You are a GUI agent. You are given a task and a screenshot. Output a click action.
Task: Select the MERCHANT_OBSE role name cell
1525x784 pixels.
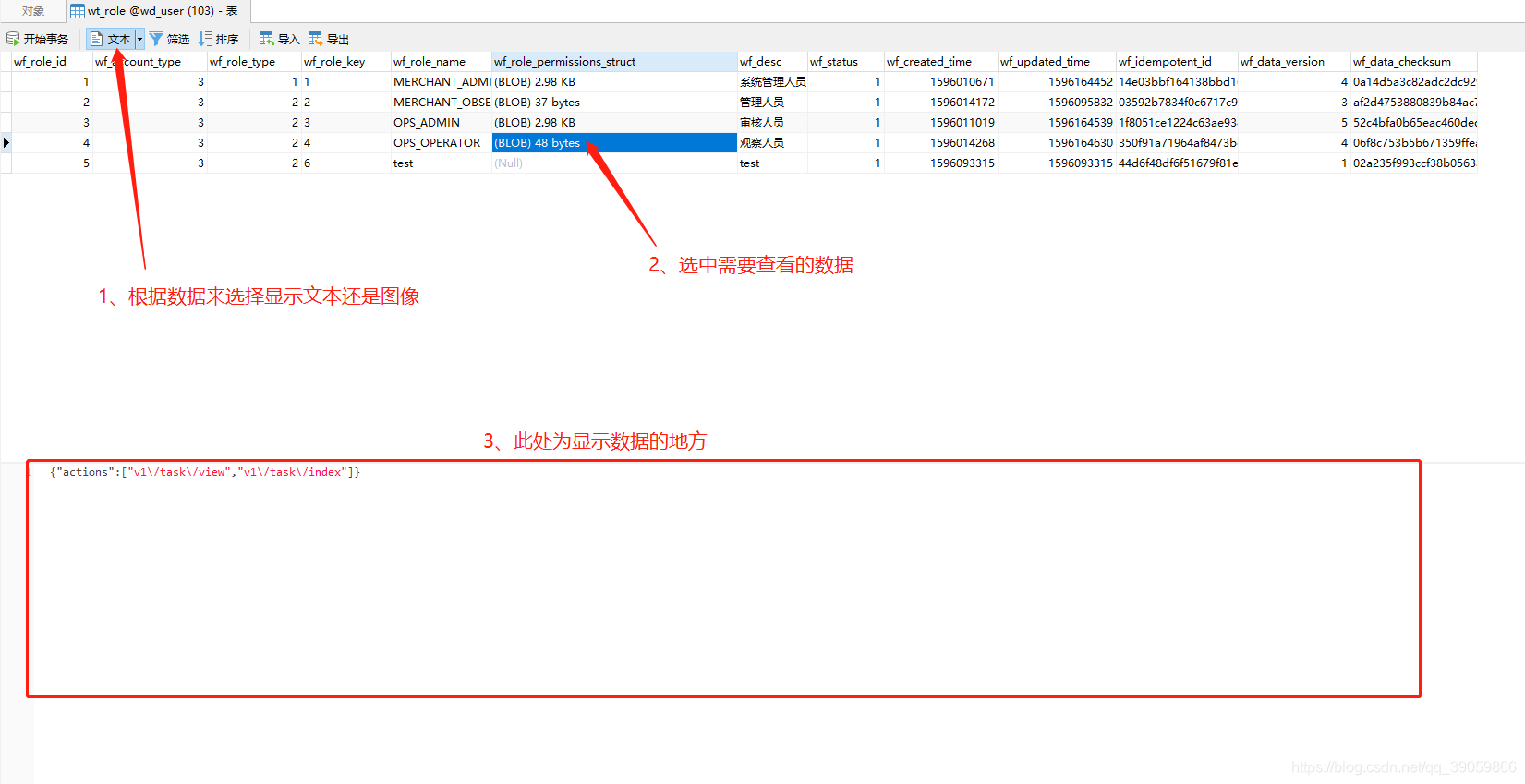pos(442,103)
